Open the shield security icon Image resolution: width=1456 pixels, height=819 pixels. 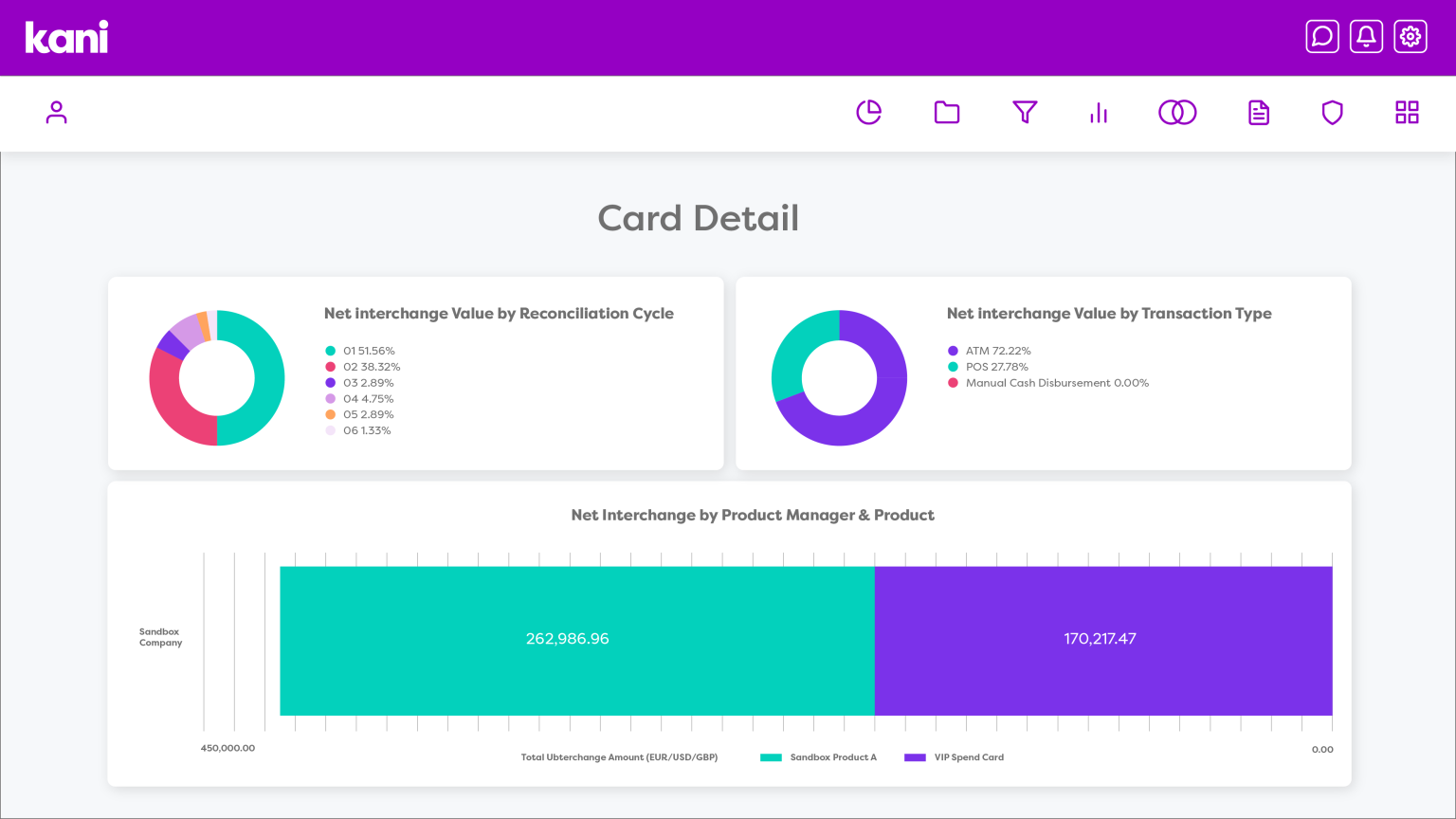coord(1333,113)
